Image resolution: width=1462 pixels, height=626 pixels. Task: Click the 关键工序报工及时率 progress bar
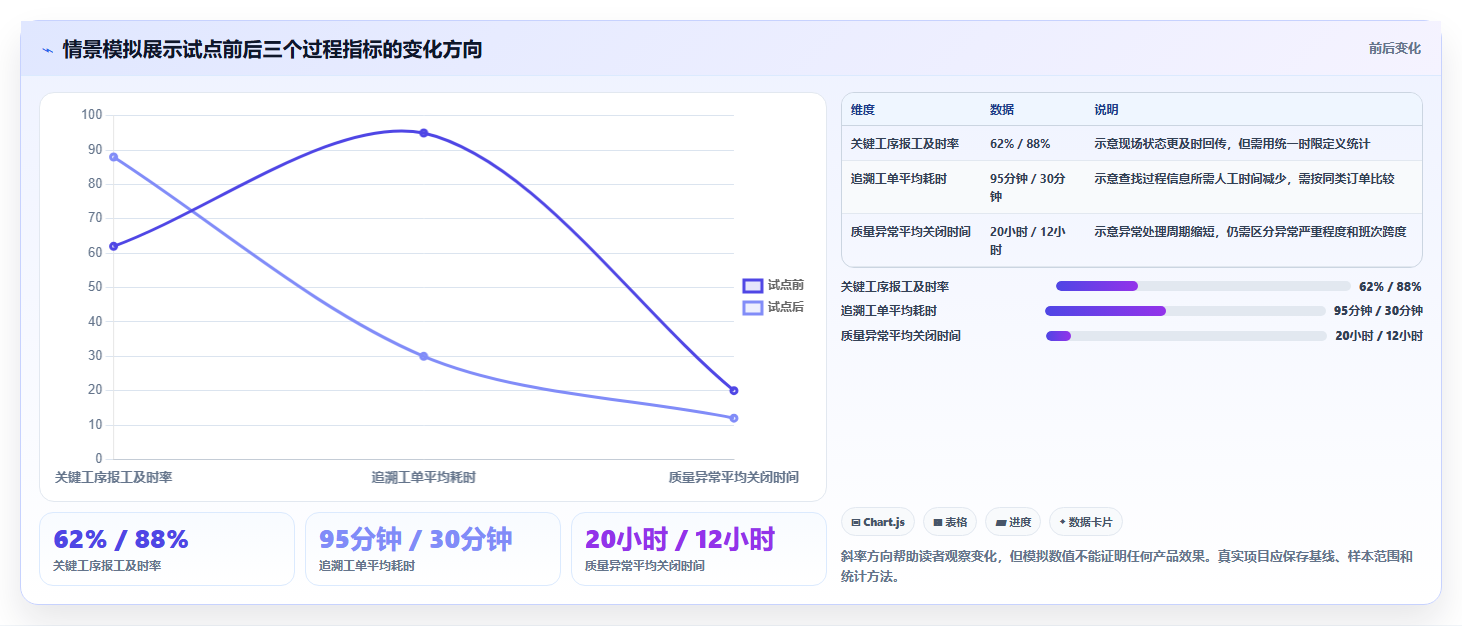pos(1203,286)
